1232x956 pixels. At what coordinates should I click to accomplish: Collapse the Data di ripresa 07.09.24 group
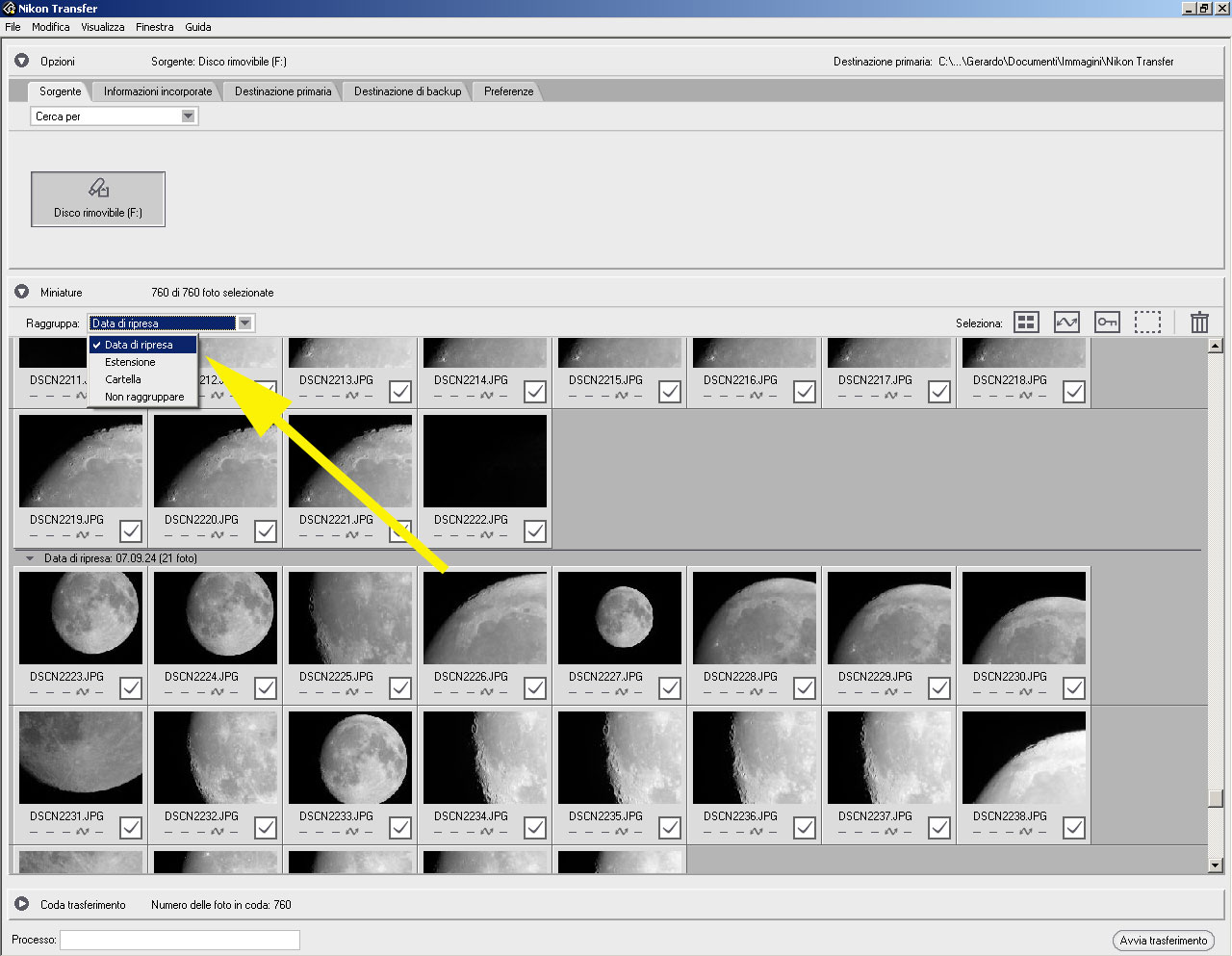pyautogui.click(x=29, y=558)
